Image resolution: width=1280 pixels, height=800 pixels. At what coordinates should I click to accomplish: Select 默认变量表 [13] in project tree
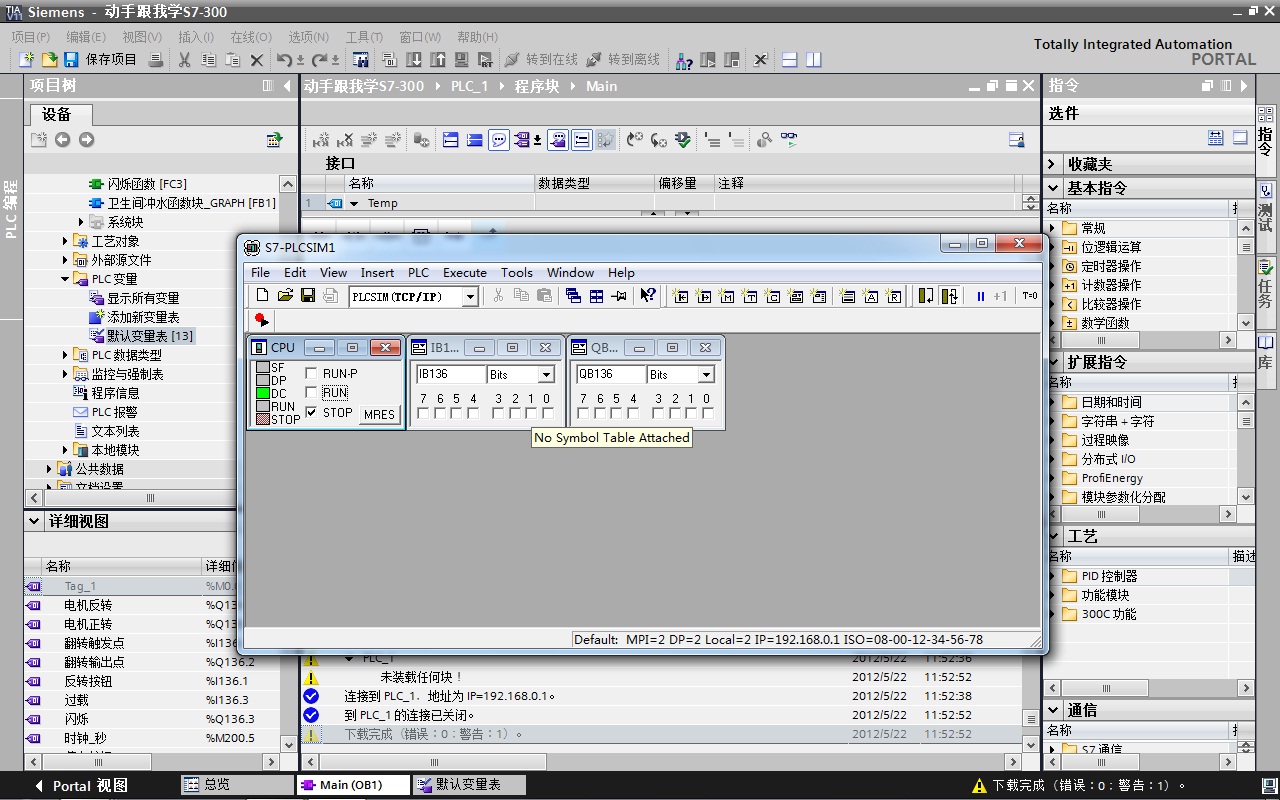click(x=150, y=336)
